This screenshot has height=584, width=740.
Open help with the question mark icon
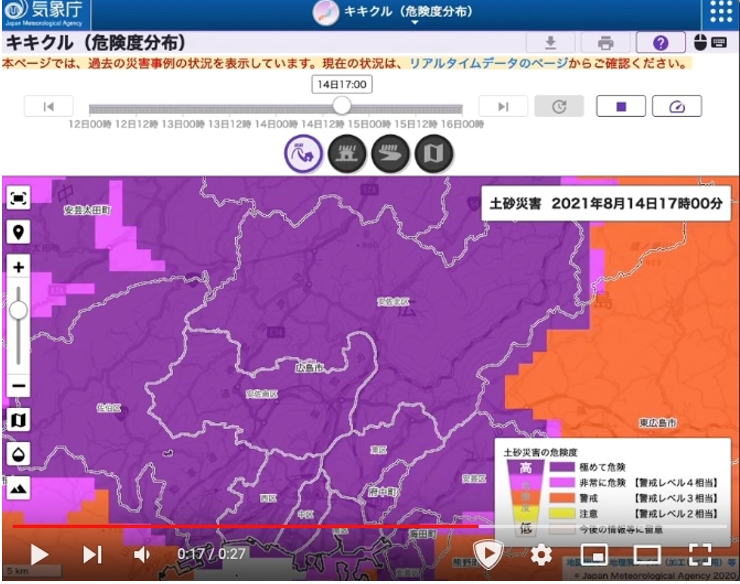tap(661, 43)
